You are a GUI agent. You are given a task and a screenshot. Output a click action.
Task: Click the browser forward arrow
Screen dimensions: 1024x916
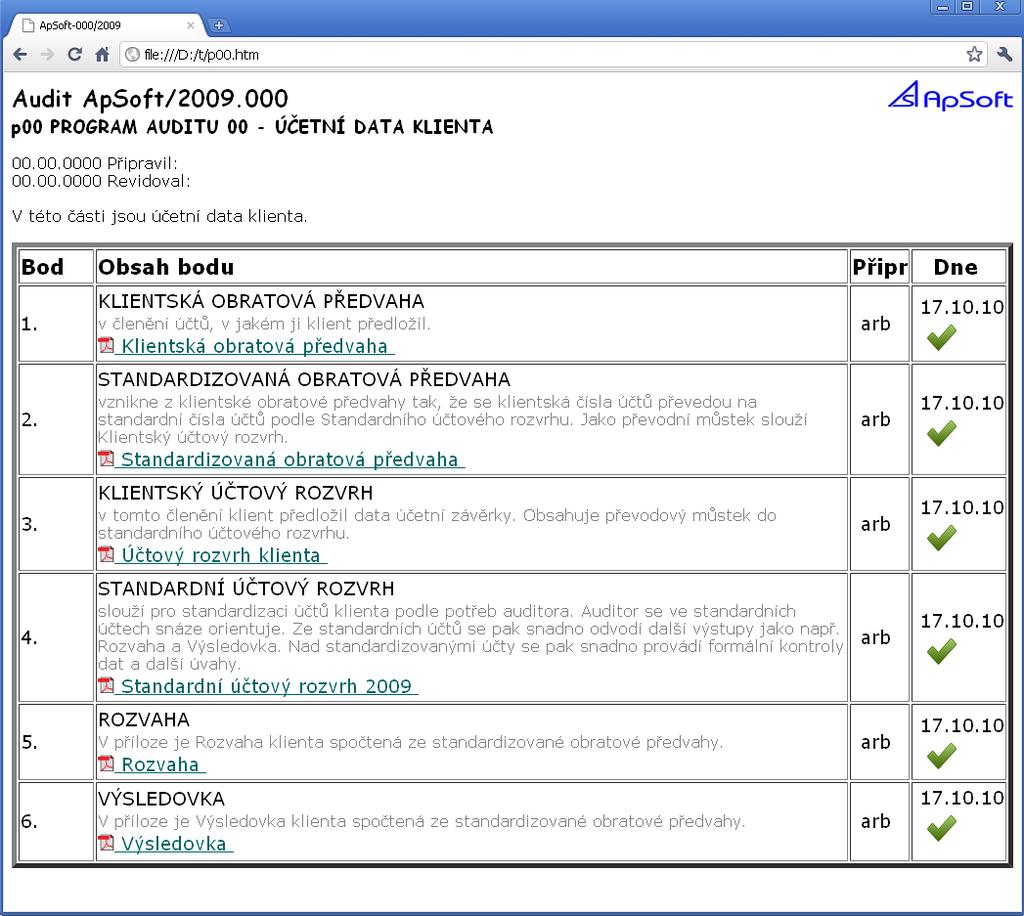[47, 55]
